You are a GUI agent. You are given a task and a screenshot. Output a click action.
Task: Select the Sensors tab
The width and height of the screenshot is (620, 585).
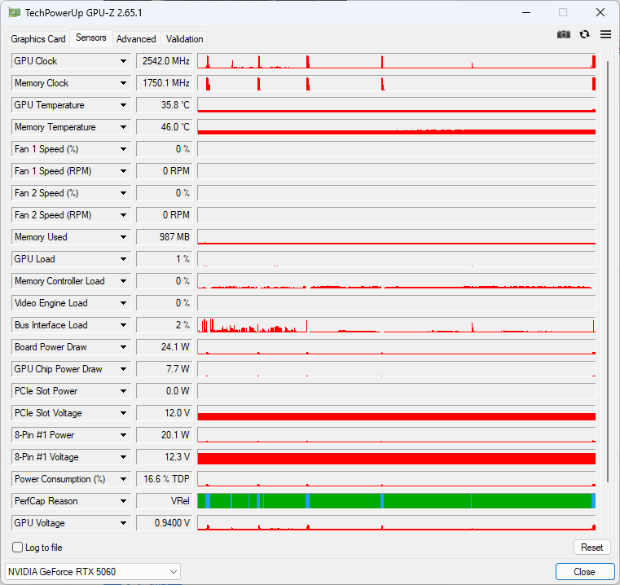91,38
